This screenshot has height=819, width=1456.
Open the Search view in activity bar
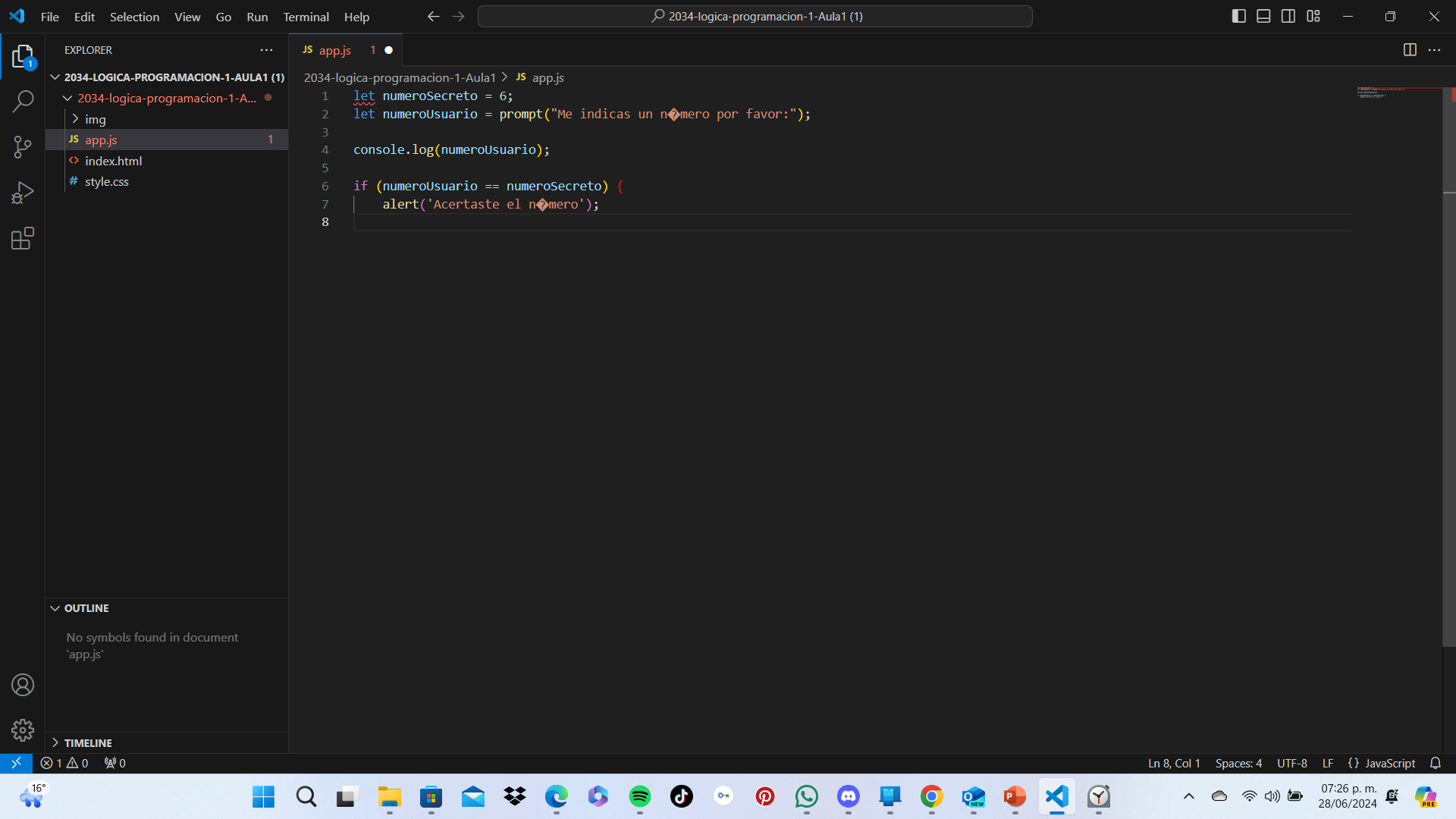point(23,101)
